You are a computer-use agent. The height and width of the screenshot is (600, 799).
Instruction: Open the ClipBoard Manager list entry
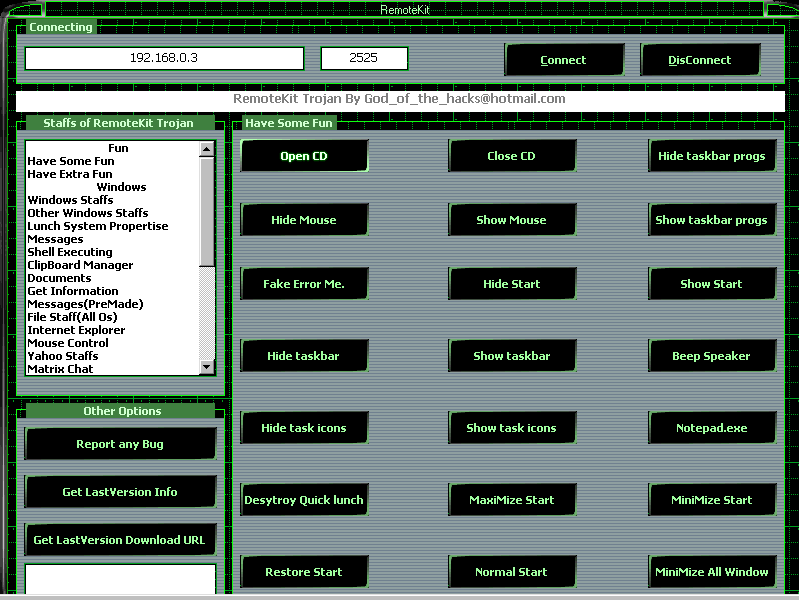(x=80, y=265)
